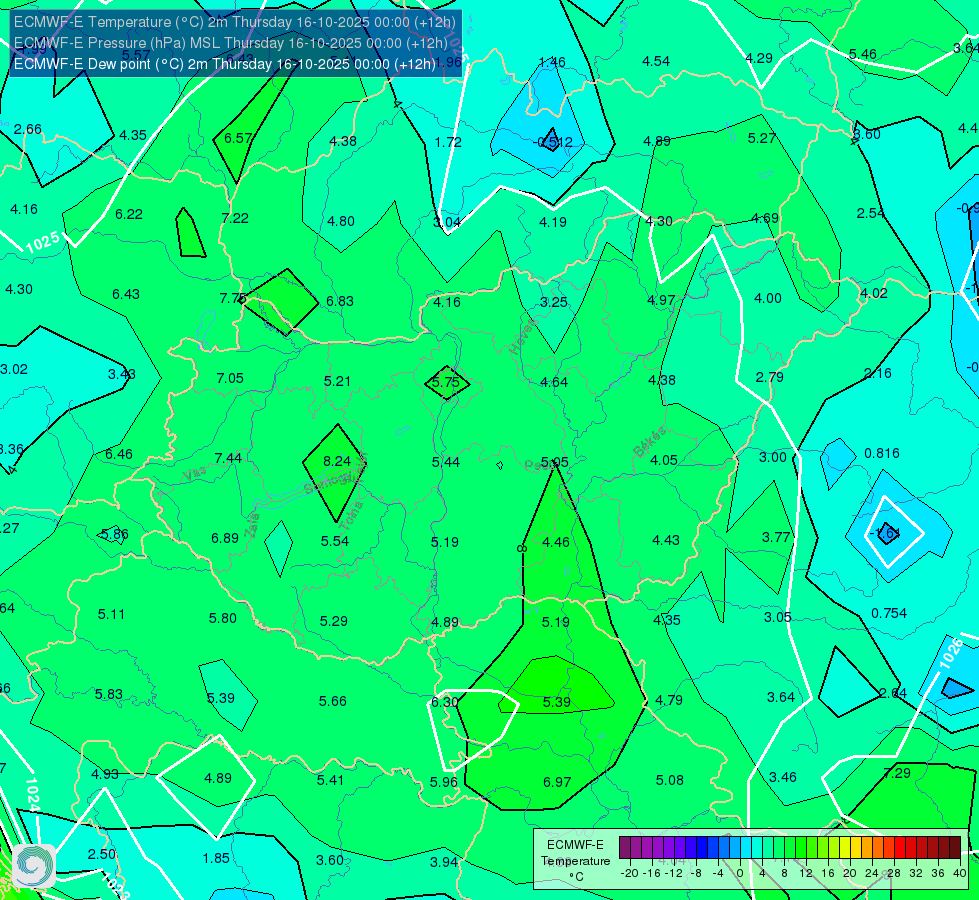This screenshot has width=979, height=900.
Task: Click the 1026 isobar label
Action: tap(951, 654)
